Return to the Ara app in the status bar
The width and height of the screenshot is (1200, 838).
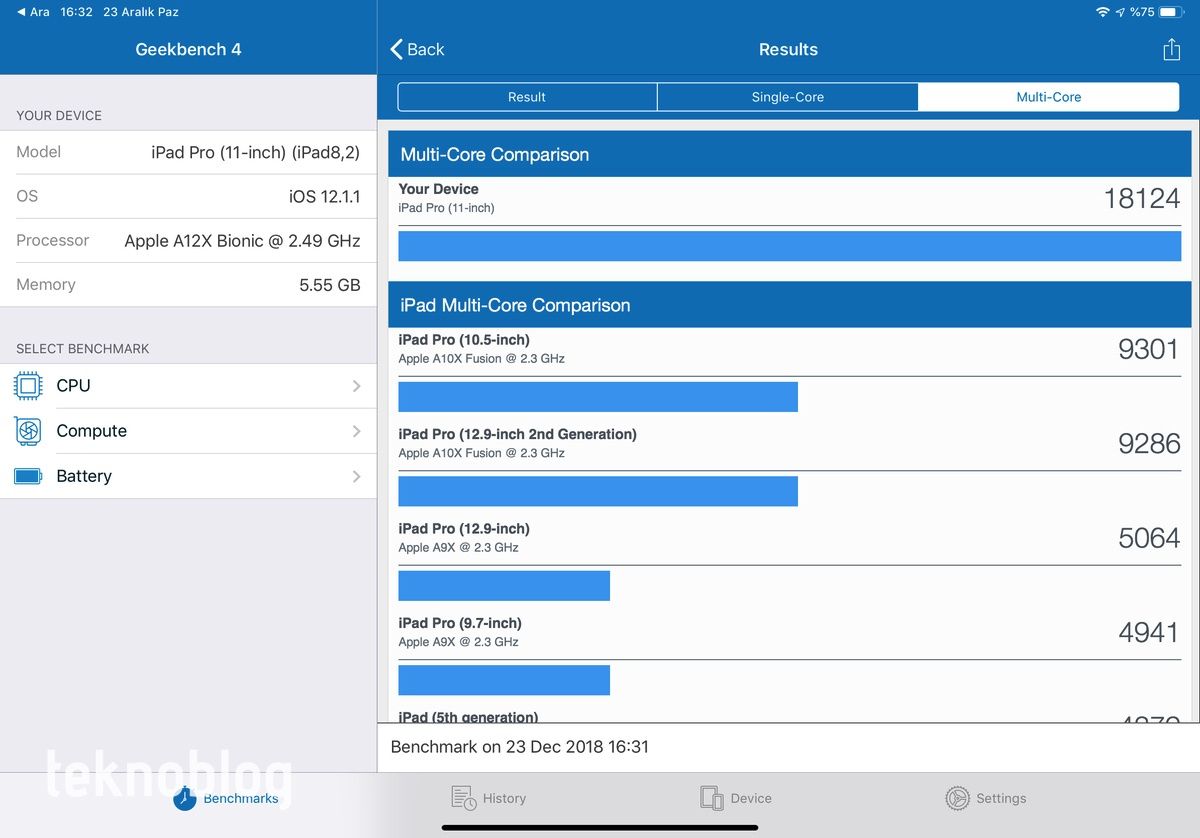pos(33,12)
